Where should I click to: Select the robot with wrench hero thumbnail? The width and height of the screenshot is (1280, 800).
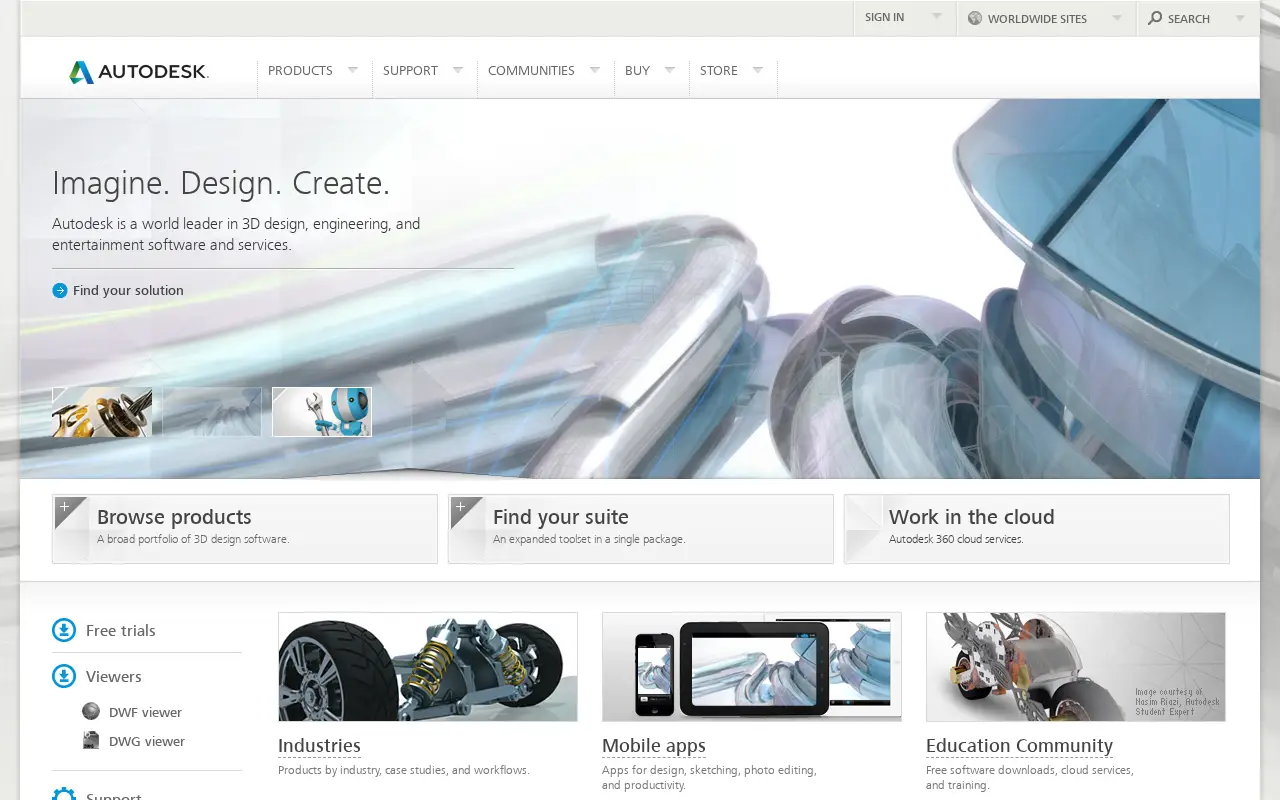click(322, 412)
